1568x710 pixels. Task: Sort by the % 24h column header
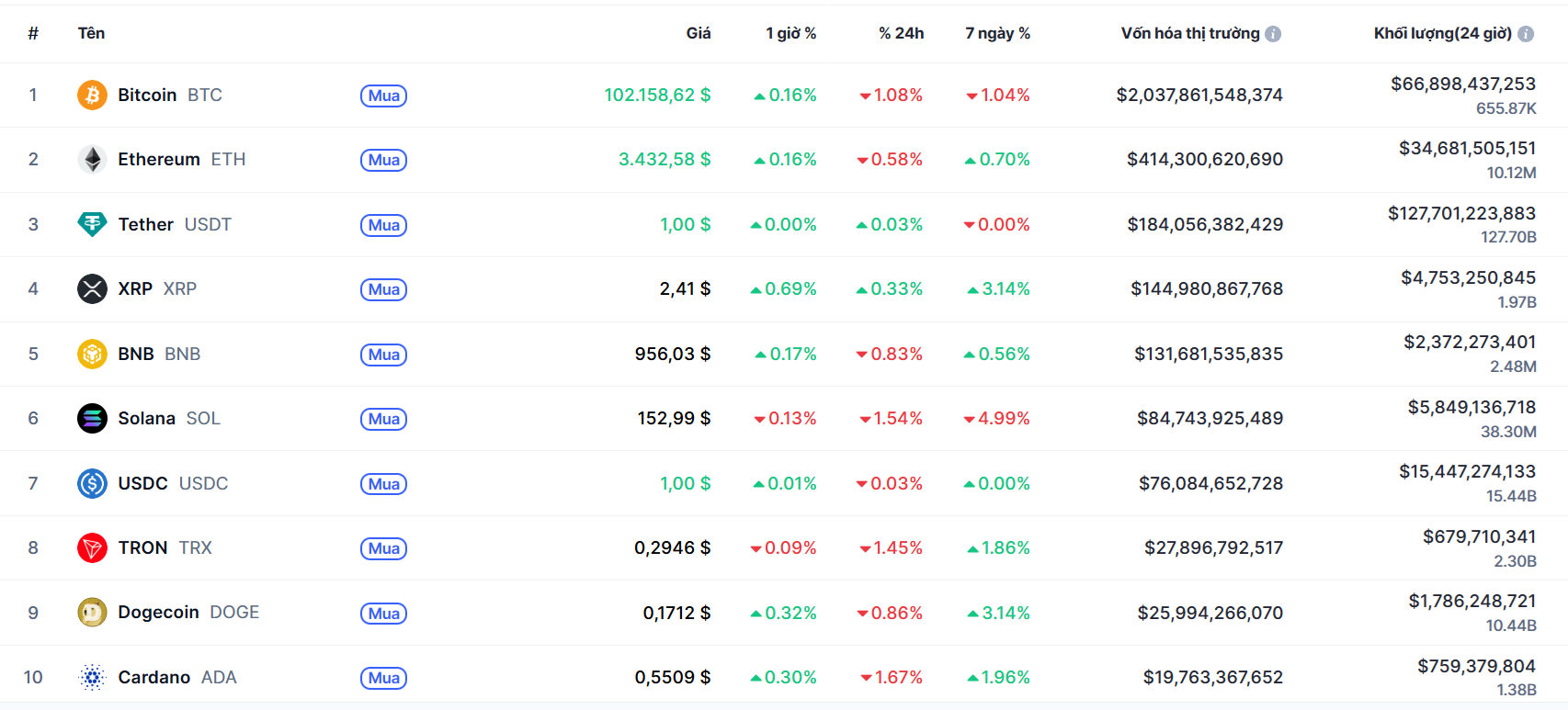coord(901,33)
